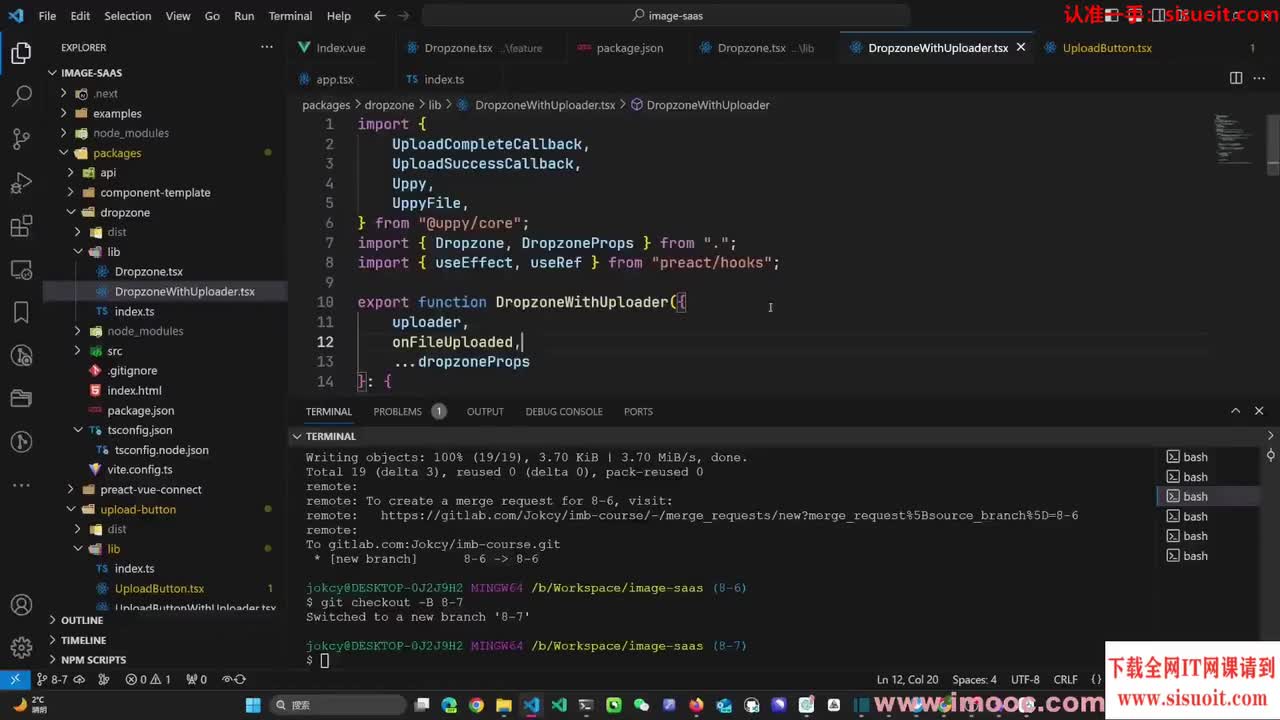Open tsconfig.node.json in the explorer
Image resolution: width=1280 pixels, height=720 pixels.
[x=161, y=450]
